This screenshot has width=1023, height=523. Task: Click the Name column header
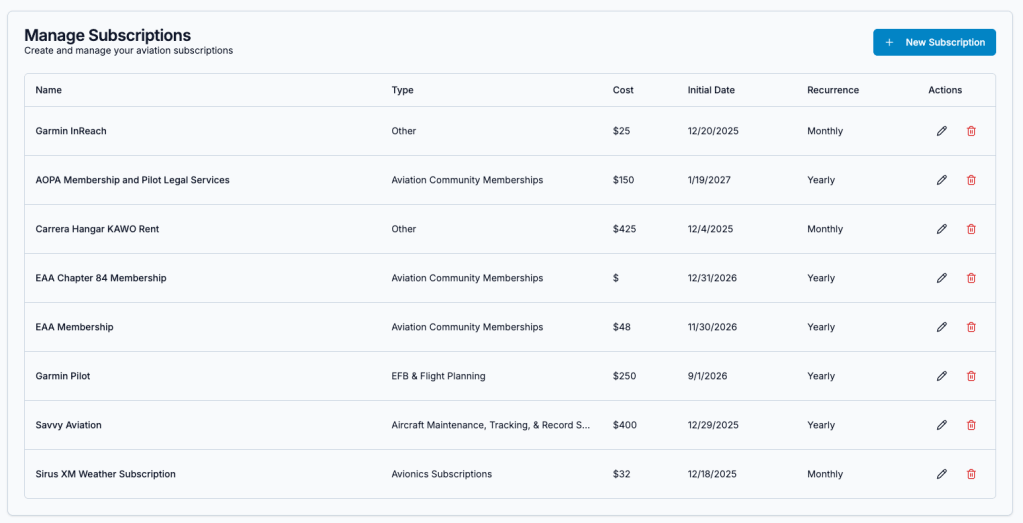(49, 90)
